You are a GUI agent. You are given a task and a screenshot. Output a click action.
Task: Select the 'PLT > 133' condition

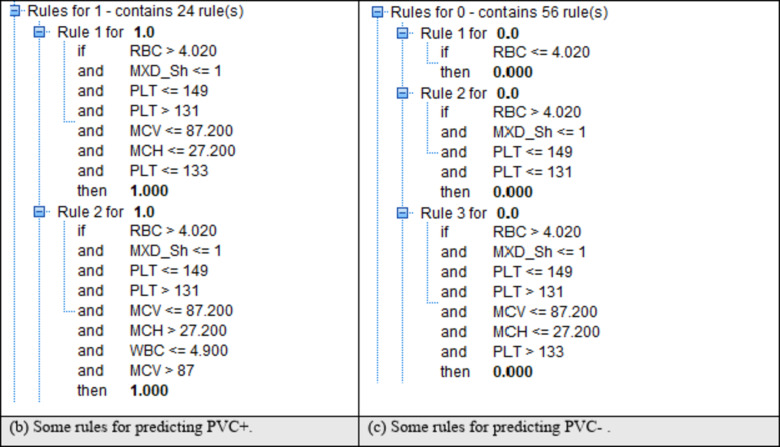pyautogui.click(x=528, y=352)
